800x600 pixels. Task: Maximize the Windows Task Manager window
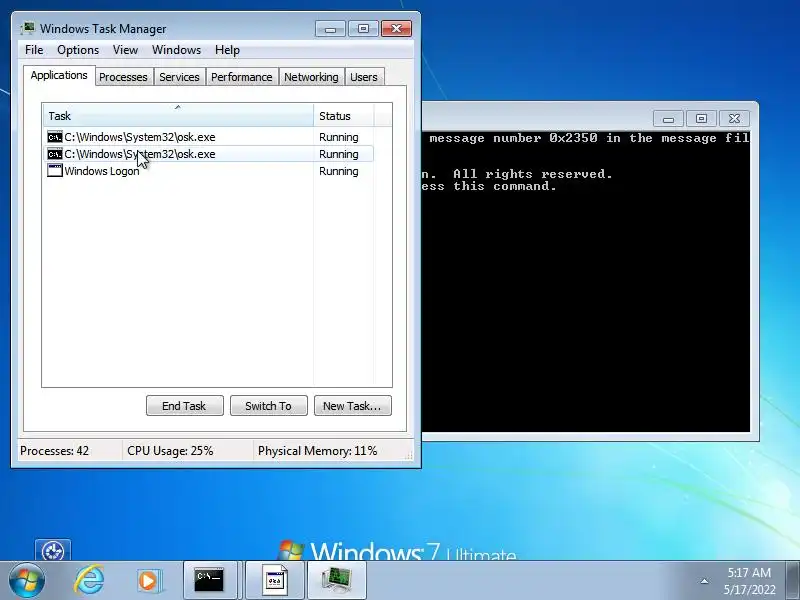pos(363,29)
